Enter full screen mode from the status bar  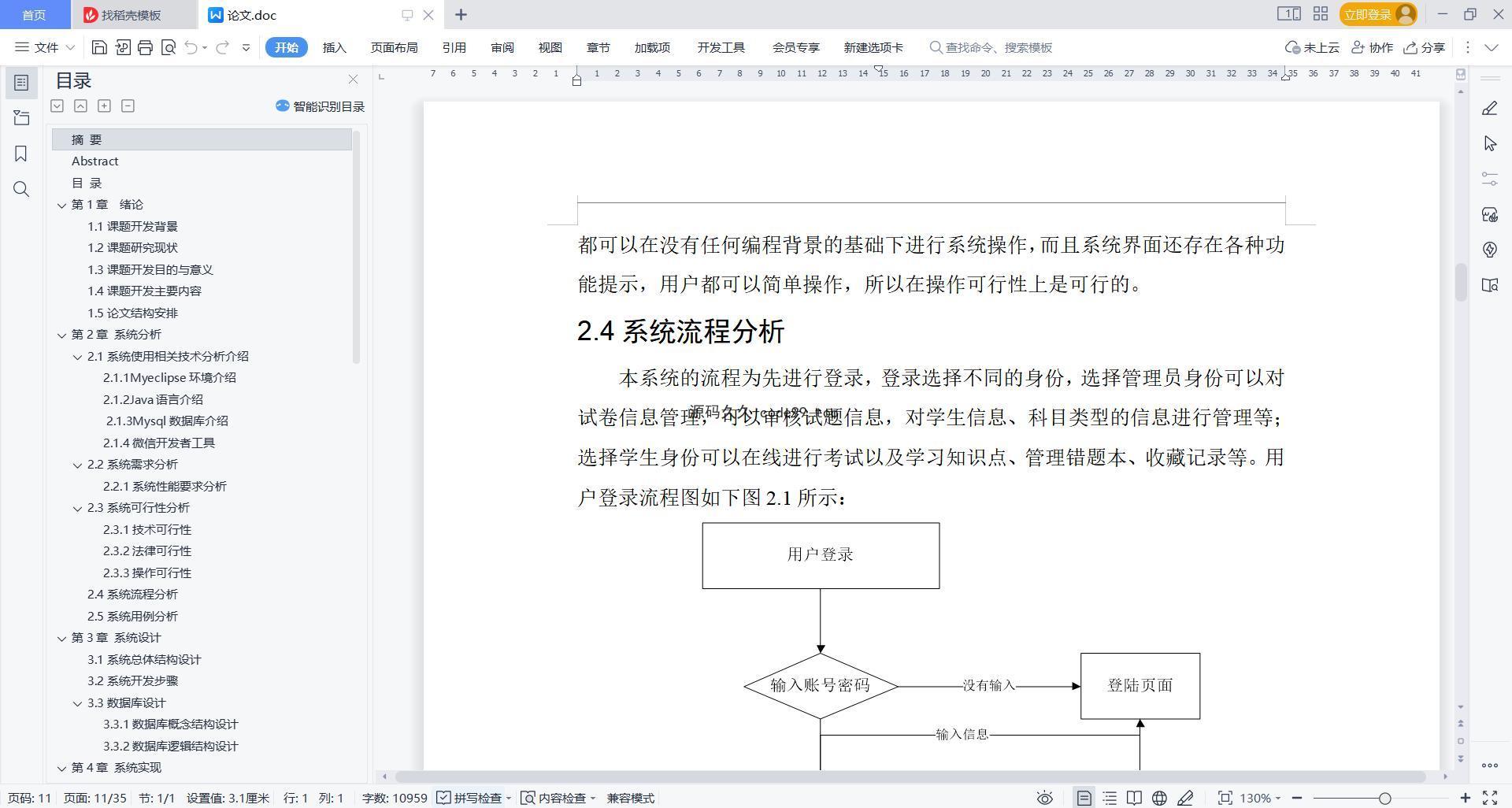1490,798
